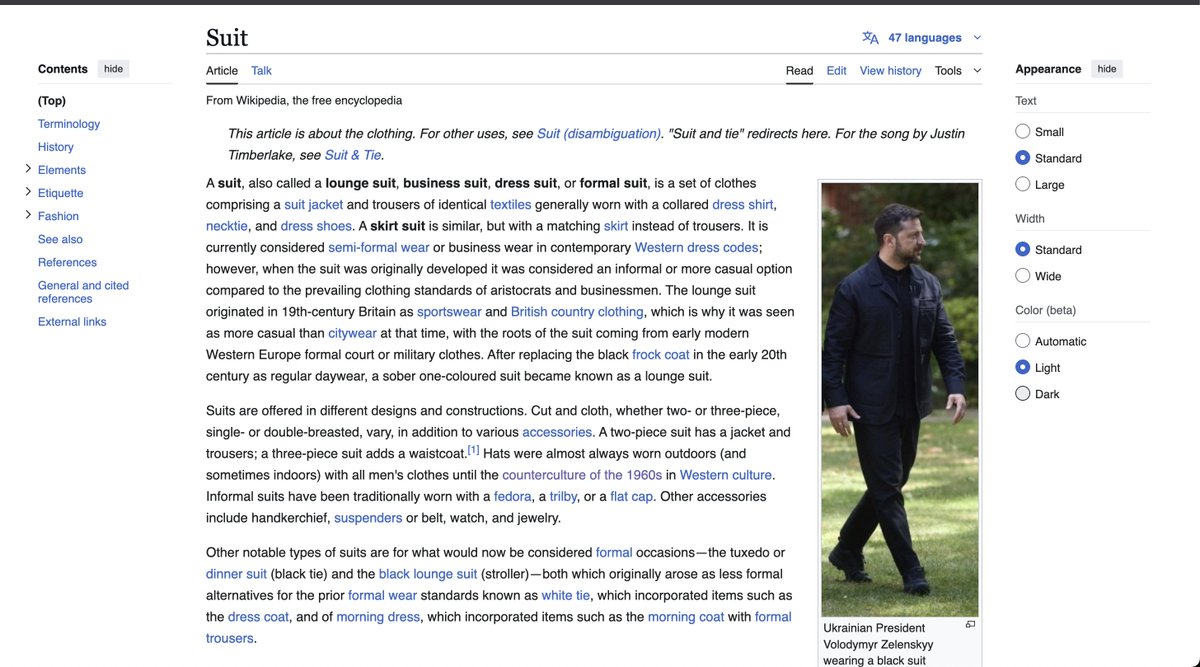1200x667 pixels.
Task: Go to History section
Action: tap(56, 147)
